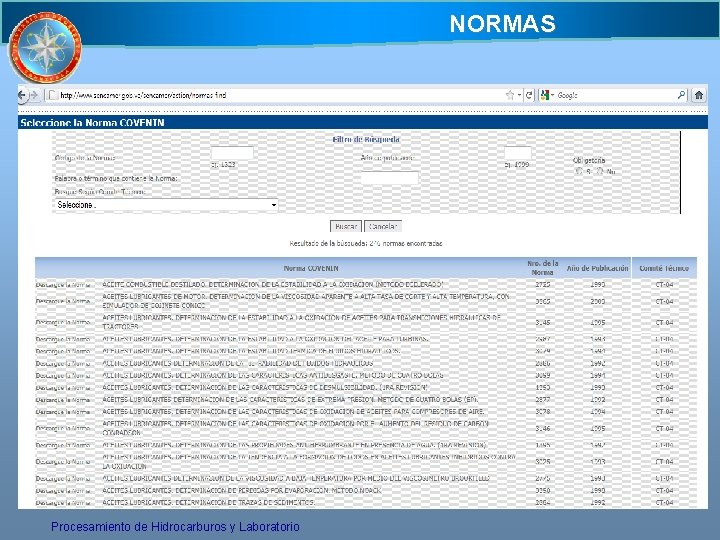The height and width of the screenshot is (540, 720).
Task: Click the Buscar button
Action: coord(346,226)
